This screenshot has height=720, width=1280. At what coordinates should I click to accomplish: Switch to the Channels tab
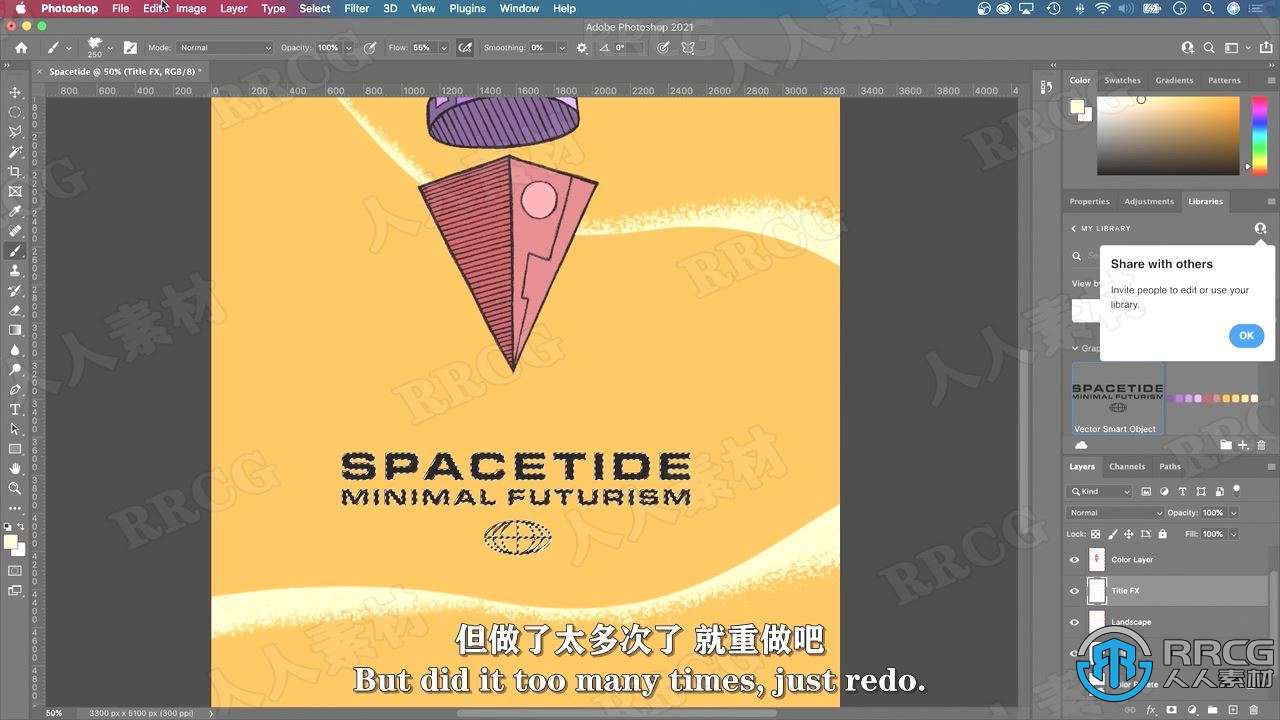click(1127, 466)
